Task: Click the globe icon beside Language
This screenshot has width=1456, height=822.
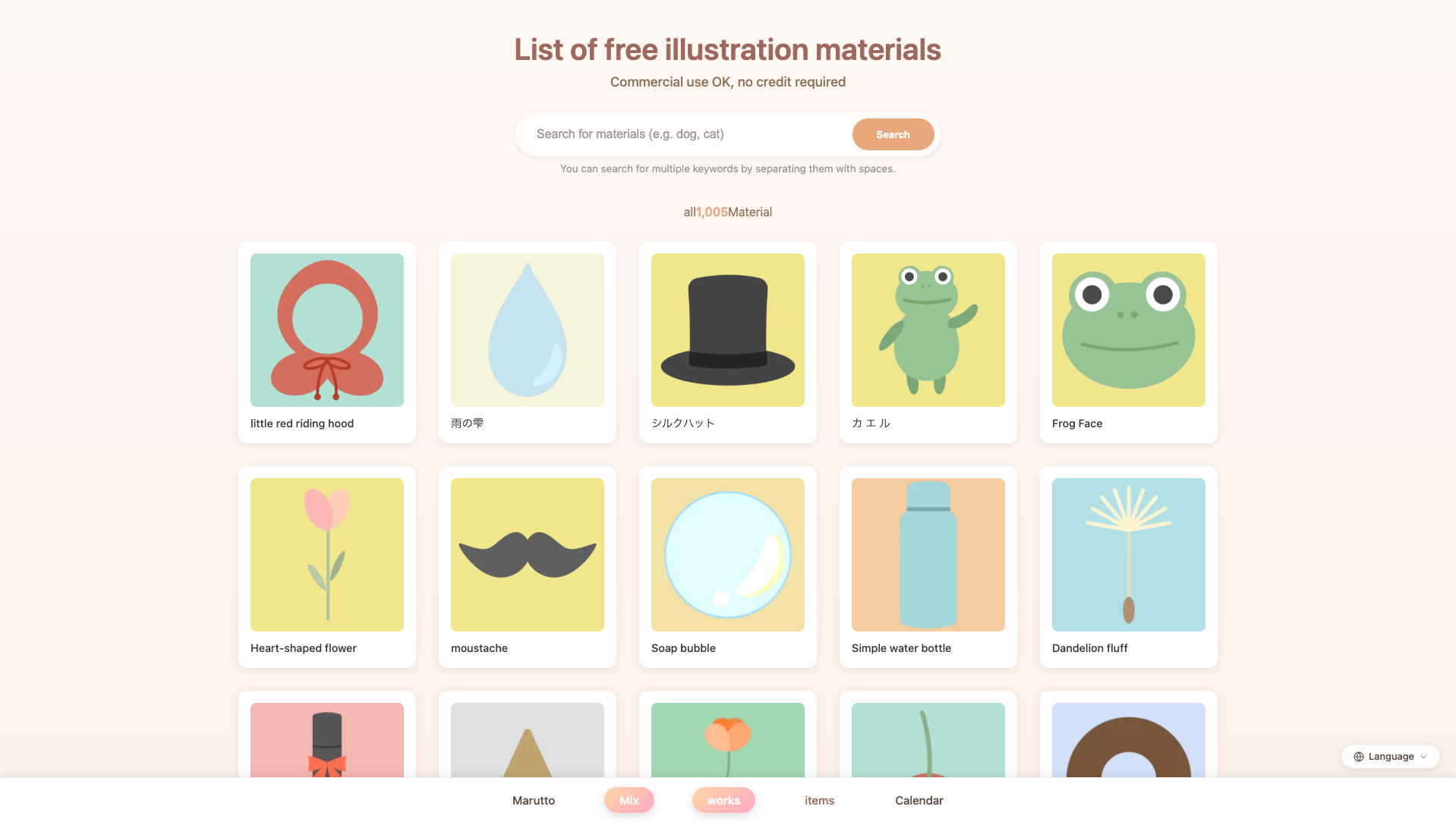Action: [1359, 757]
